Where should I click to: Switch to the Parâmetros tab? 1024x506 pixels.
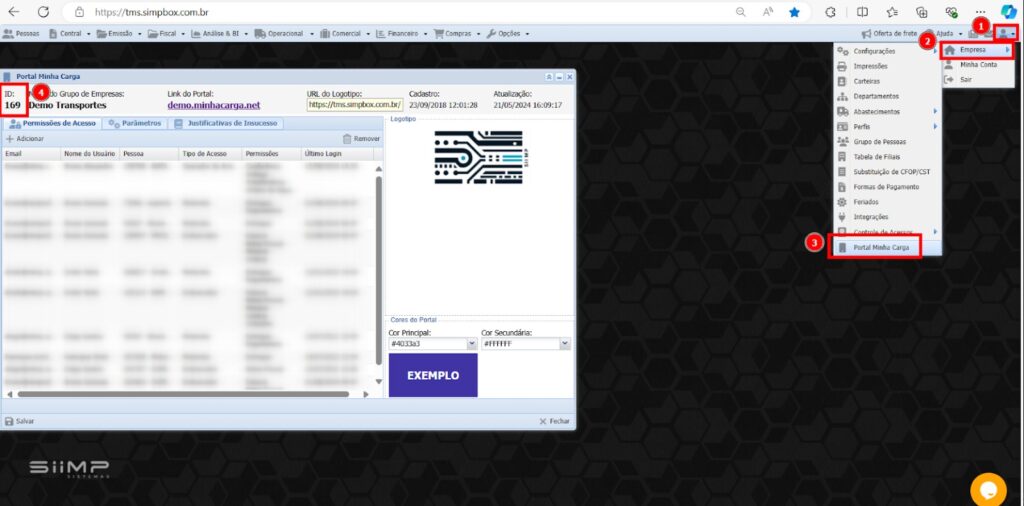click(x=135, y=123)
